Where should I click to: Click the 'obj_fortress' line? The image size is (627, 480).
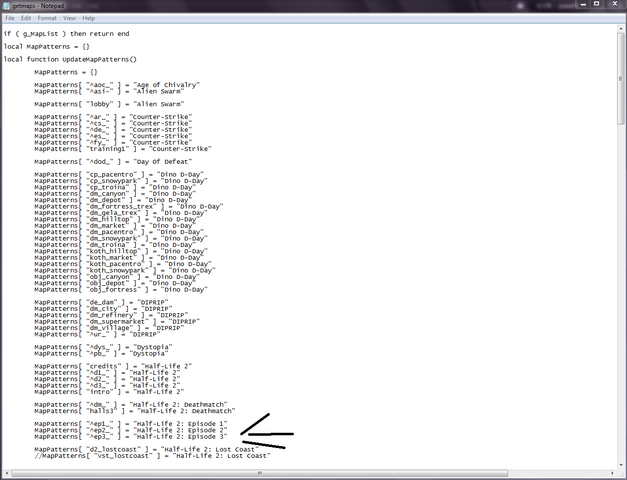121,290
